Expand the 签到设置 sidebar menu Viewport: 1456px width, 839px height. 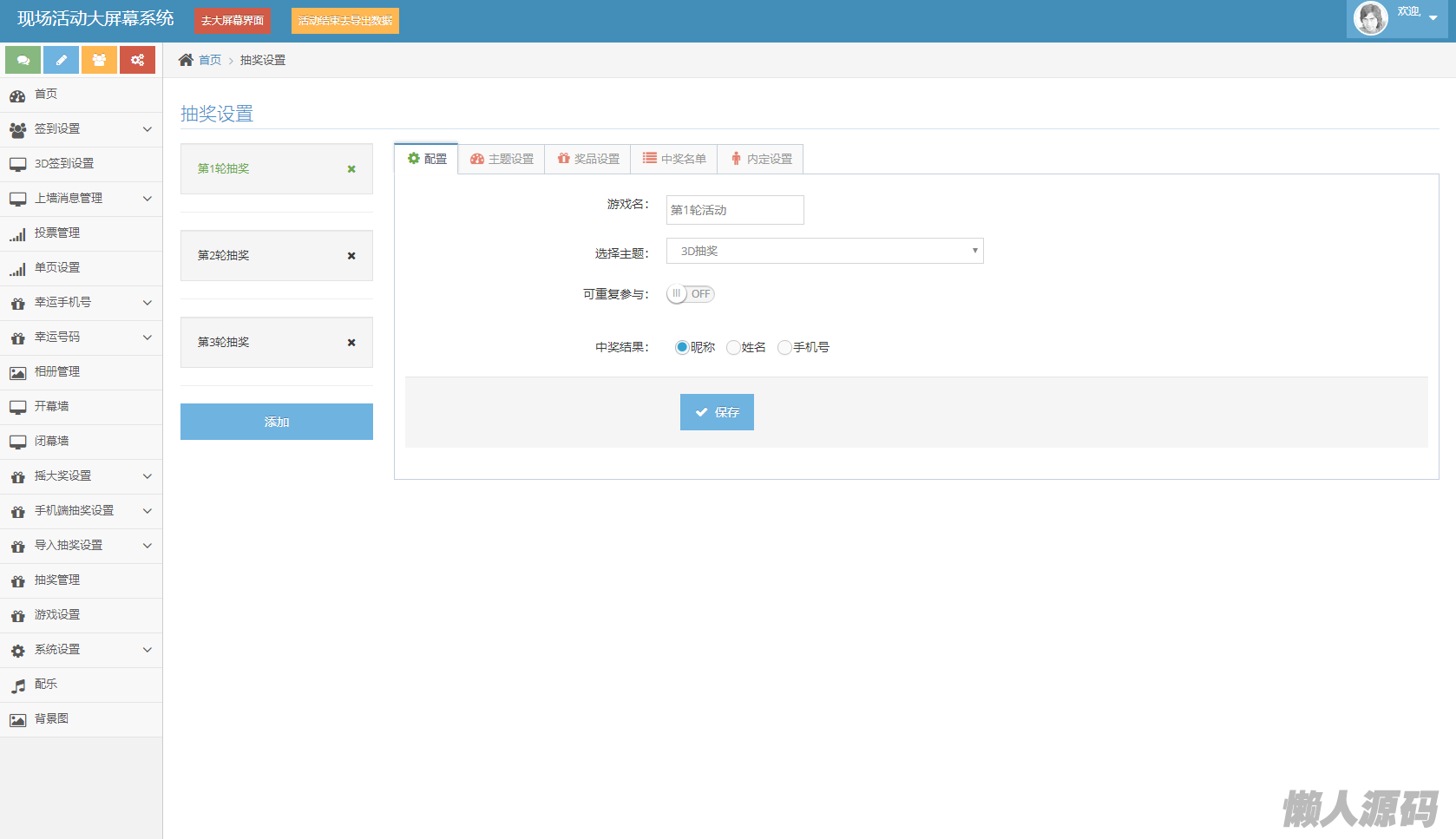coord(81,129)
